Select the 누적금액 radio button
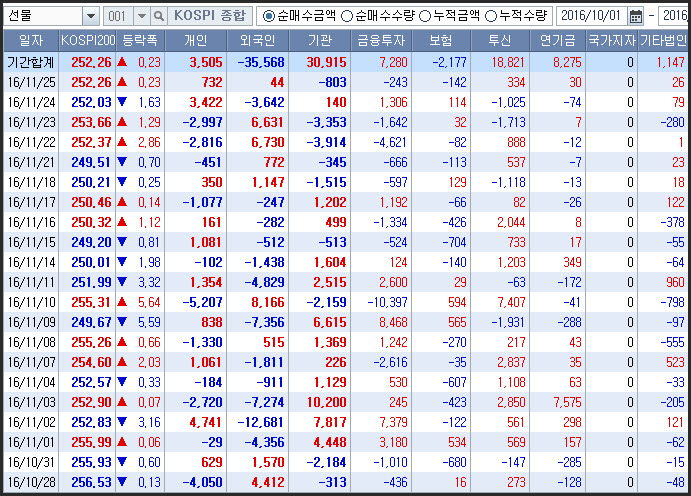 pyautogui.click(x=425, y=16)
